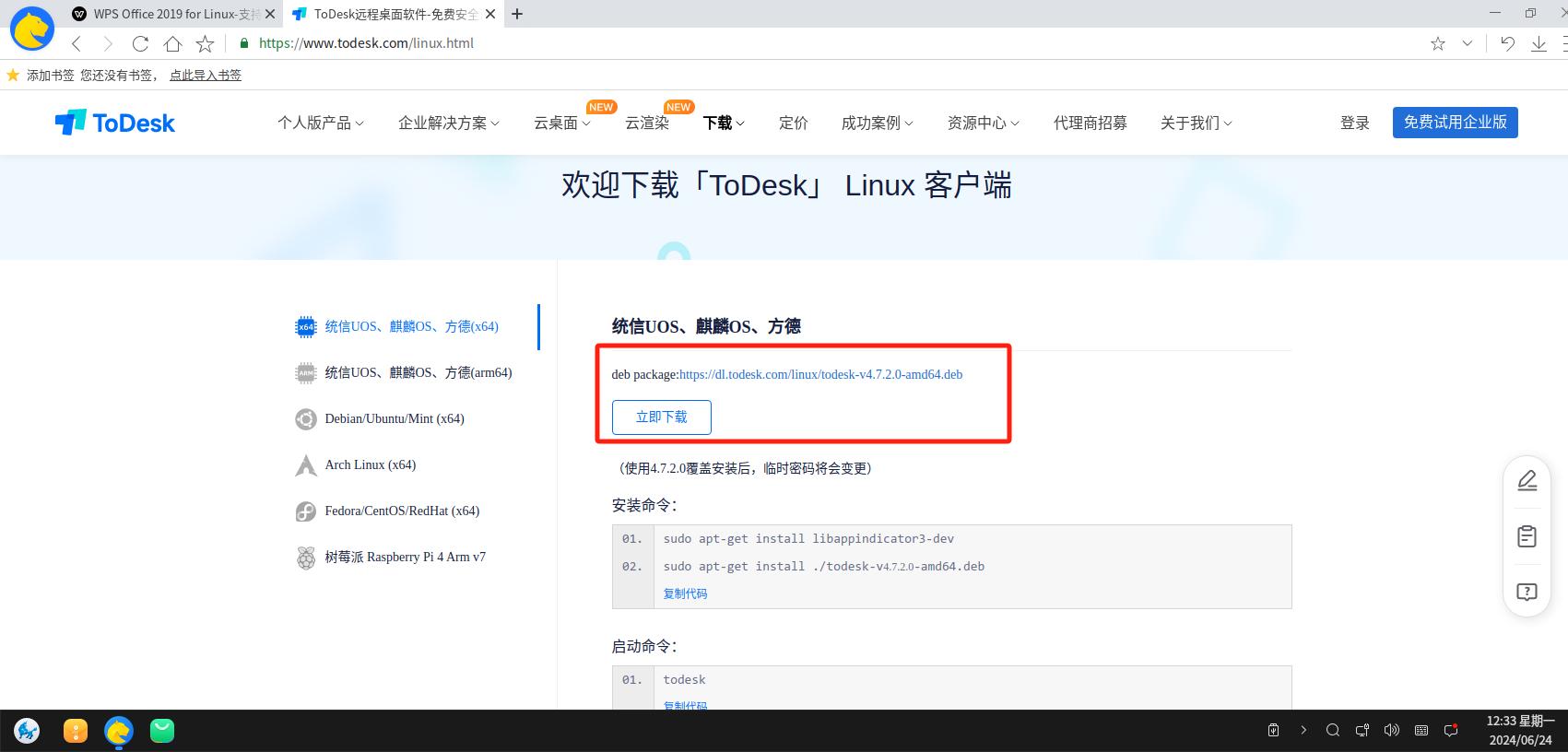This screenshot has height=752, width=1568.
Task: Open the 定价 page
Action: click(x=793, y=123)
